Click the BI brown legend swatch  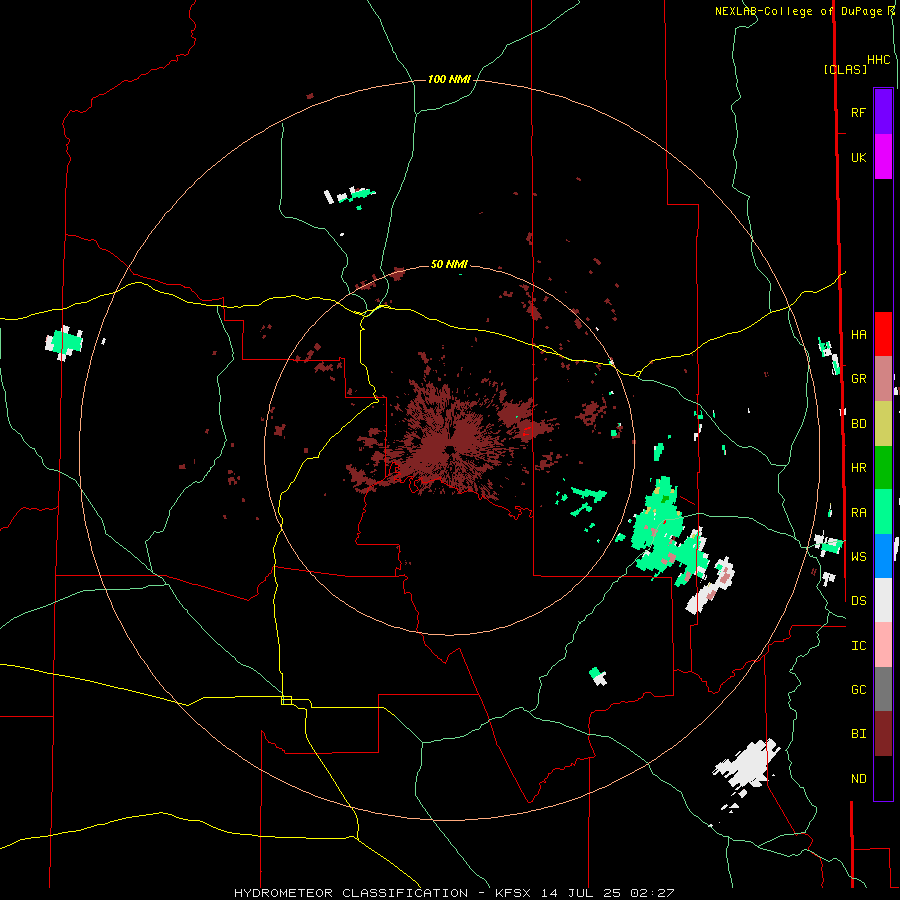pyautogui.click(x=883, y=734)
